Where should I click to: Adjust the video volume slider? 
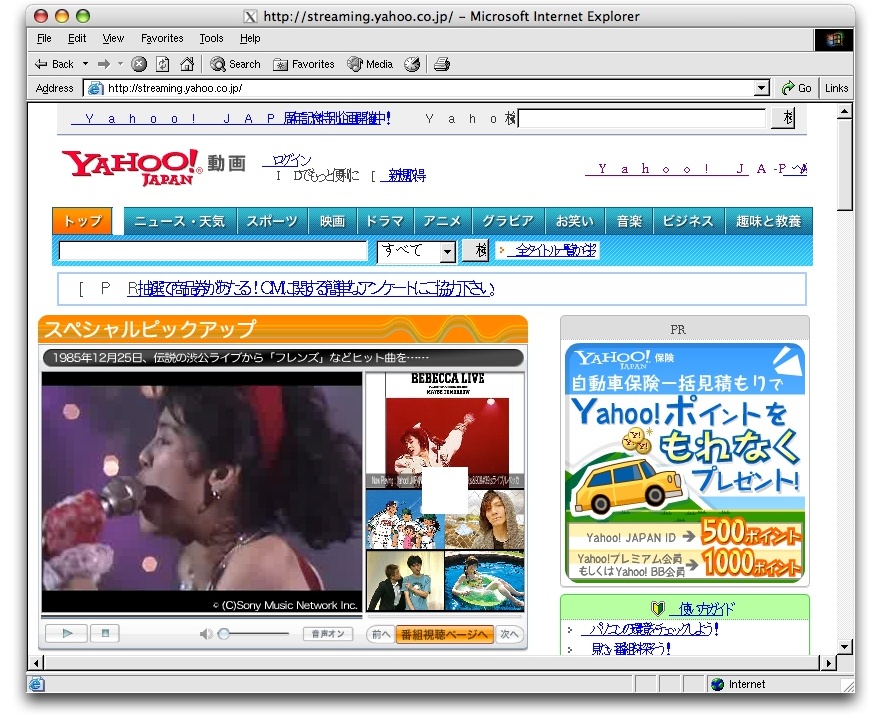[x=225, y=634]
